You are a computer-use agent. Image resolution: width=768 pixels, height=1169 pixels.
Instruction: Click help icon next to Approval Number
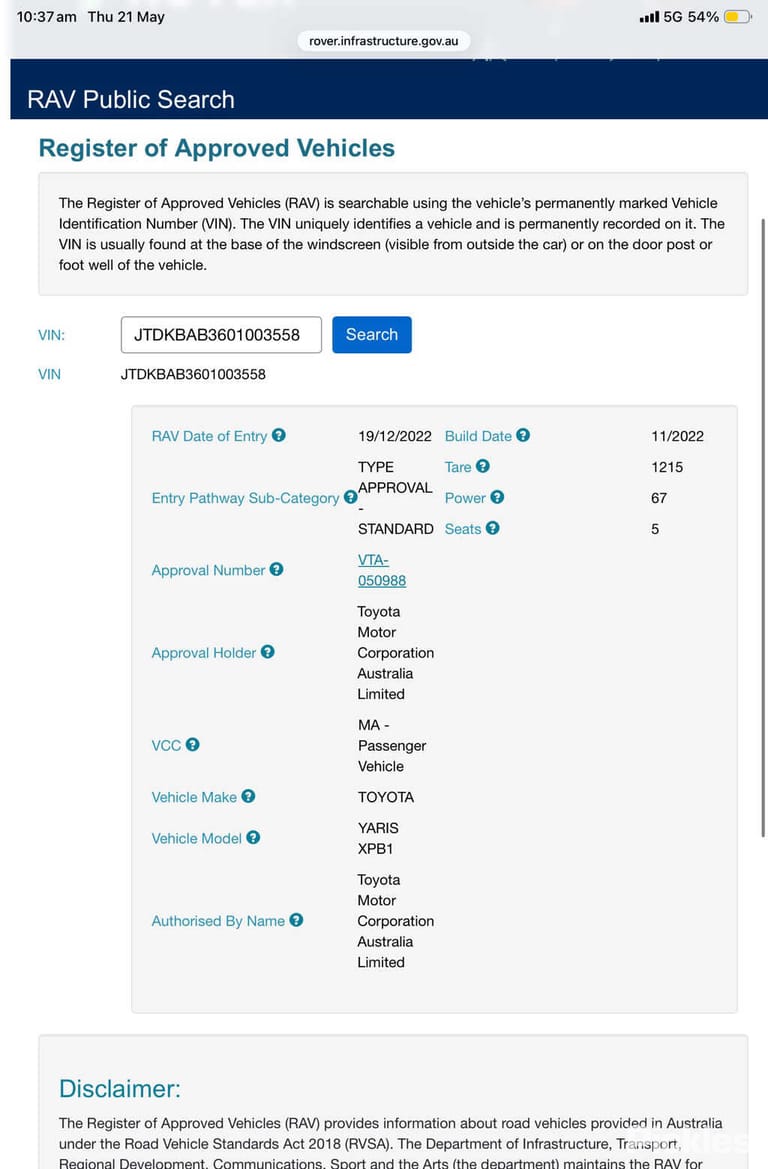pos(277,570)
